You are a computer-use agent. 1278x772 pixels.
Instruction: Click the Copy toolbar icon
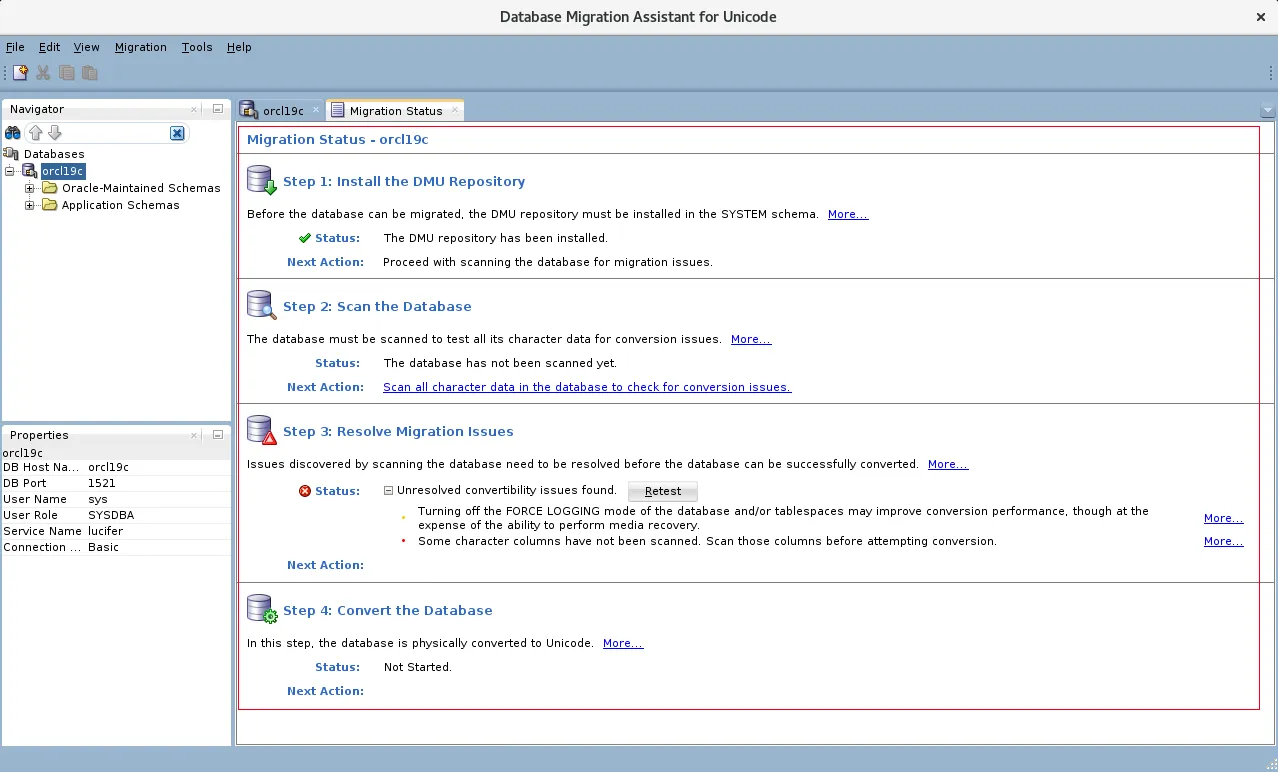pyautogui.click(x=65, y=72)
